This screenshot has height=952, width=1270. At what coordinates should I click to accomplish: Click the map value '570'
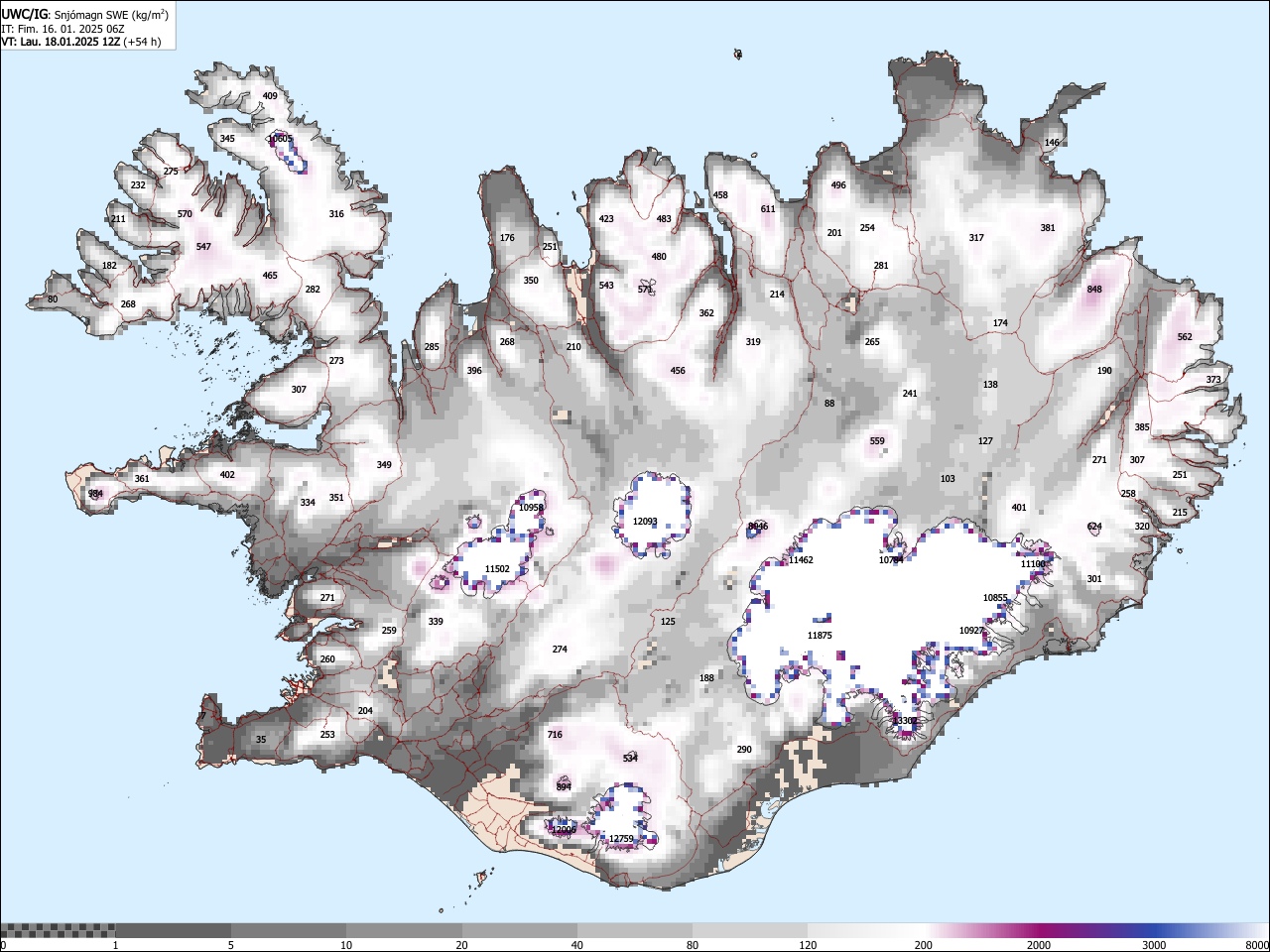pyautogui.click(x=185, y=214)
